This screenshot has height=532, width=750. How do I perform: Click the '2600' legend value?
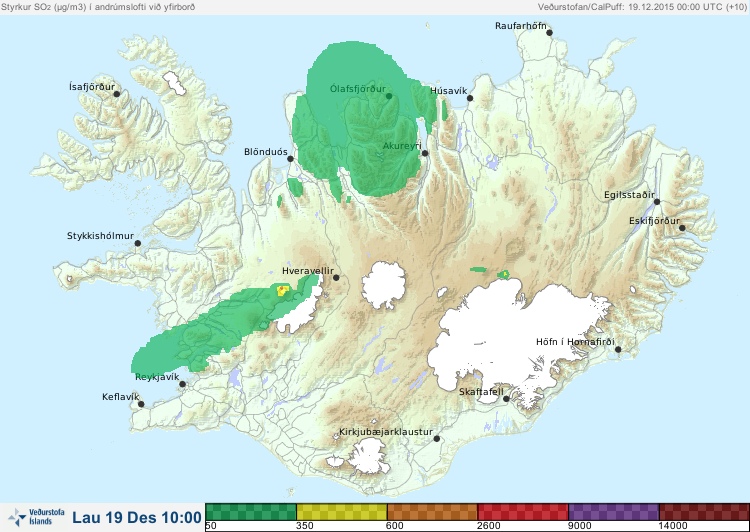pyautogui.click(x=488, y=526)
